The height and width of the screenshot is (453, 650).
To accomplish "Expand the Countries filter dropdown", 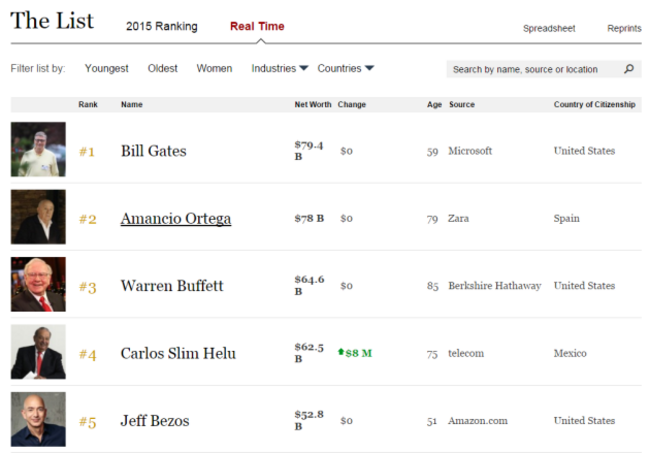I will (x=346, y=68).
